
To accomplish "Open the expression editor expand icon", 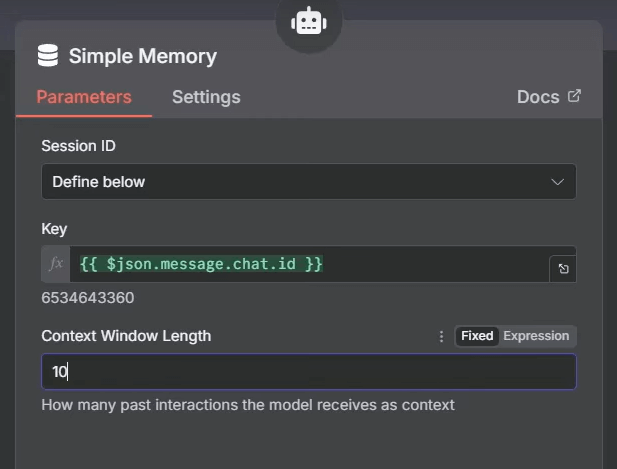I will (x=563, y=269).
